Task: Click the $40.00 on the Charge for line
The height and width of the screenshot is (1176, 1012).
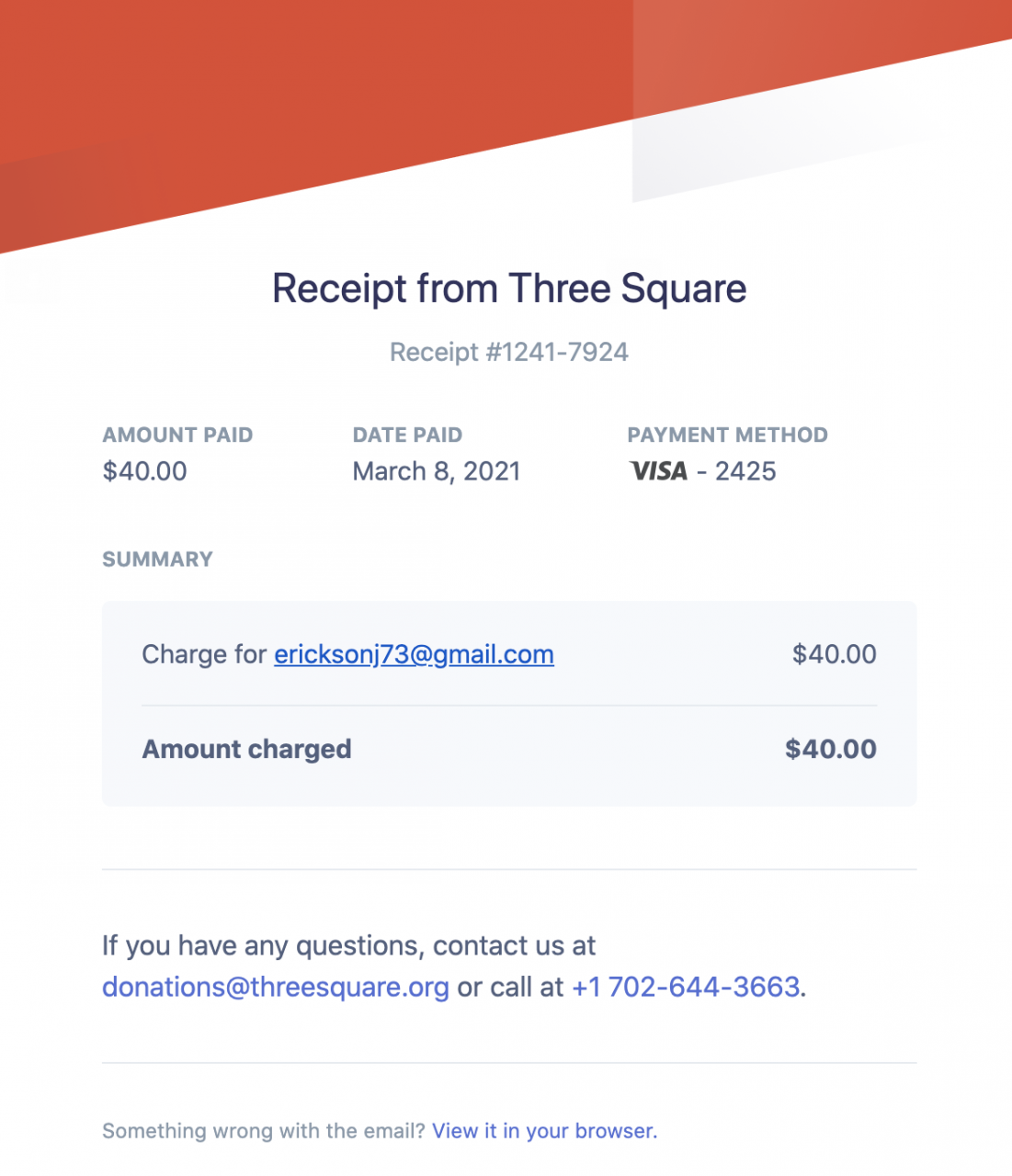Action: 834,654
